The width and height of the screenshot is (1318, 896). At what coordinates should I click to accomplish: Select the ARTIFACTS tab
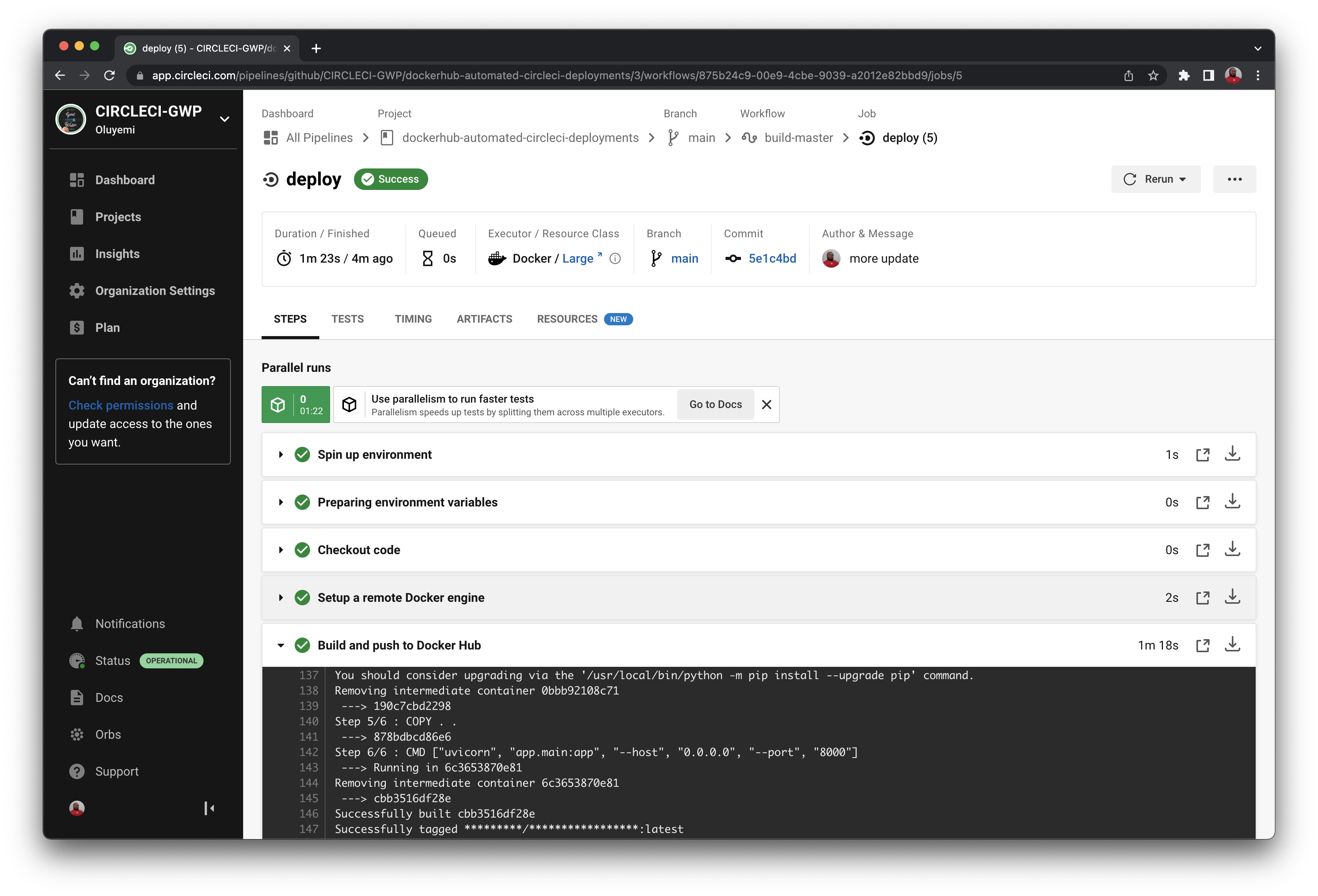483,319
